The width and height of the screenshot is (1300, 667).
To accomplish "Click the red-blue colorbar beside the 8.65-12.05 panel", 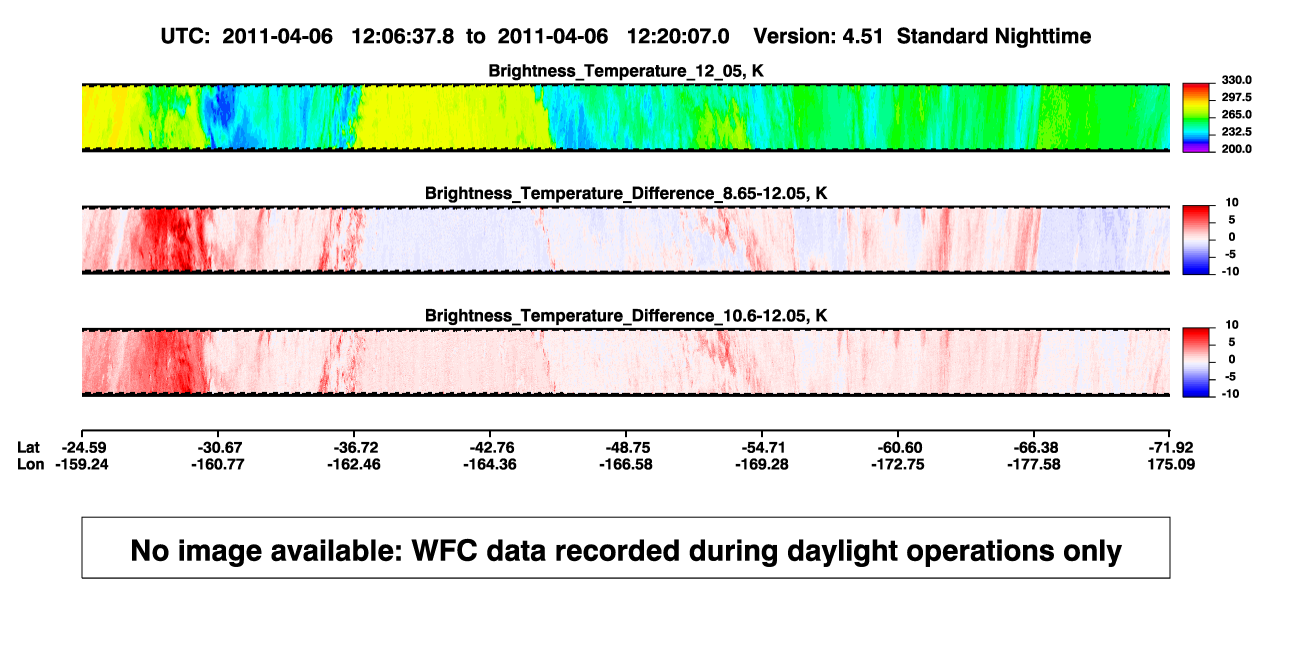I will [1197, 240].
